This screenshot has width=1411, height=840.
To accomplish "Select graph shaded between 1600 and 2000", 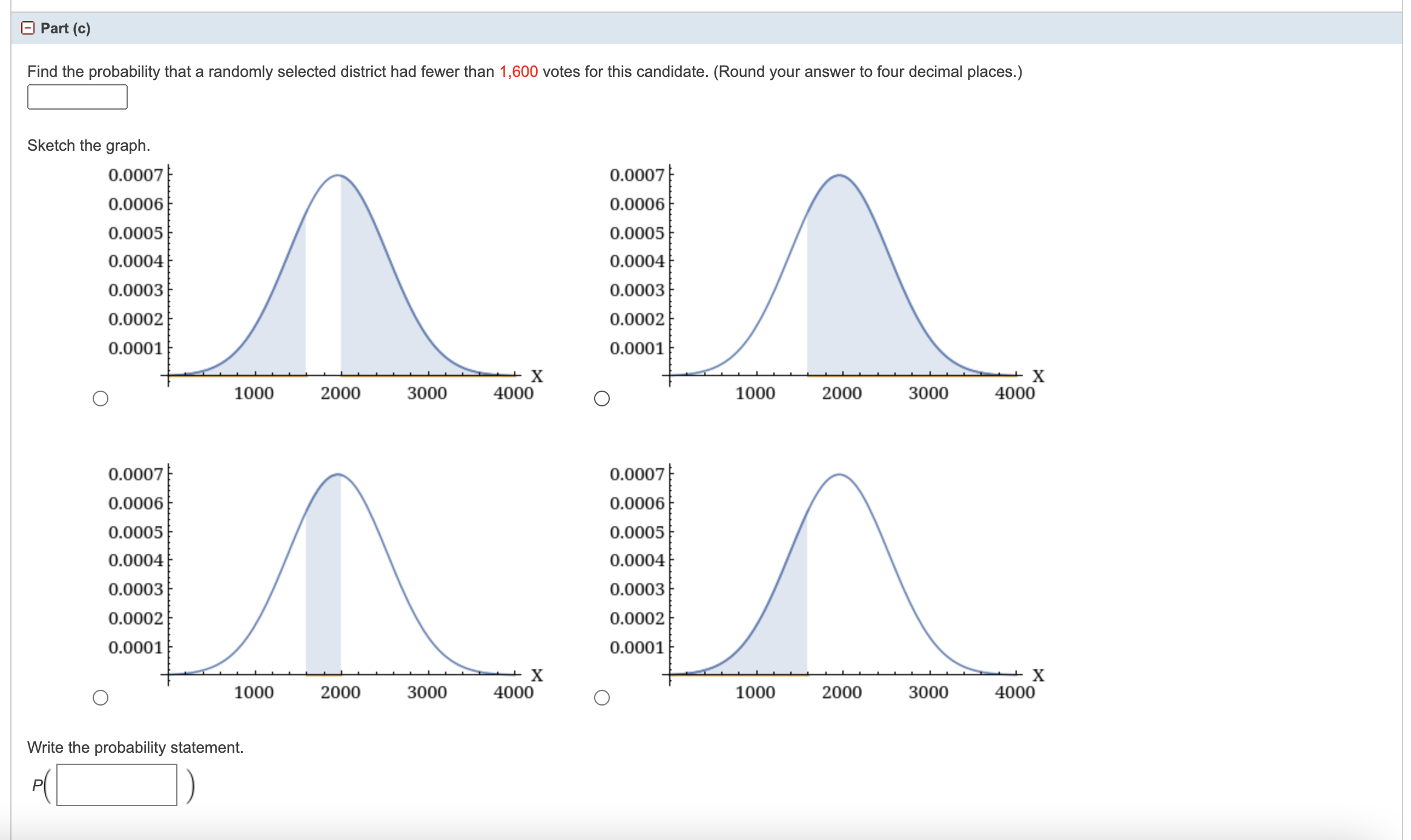I will [x=101, y=698].
